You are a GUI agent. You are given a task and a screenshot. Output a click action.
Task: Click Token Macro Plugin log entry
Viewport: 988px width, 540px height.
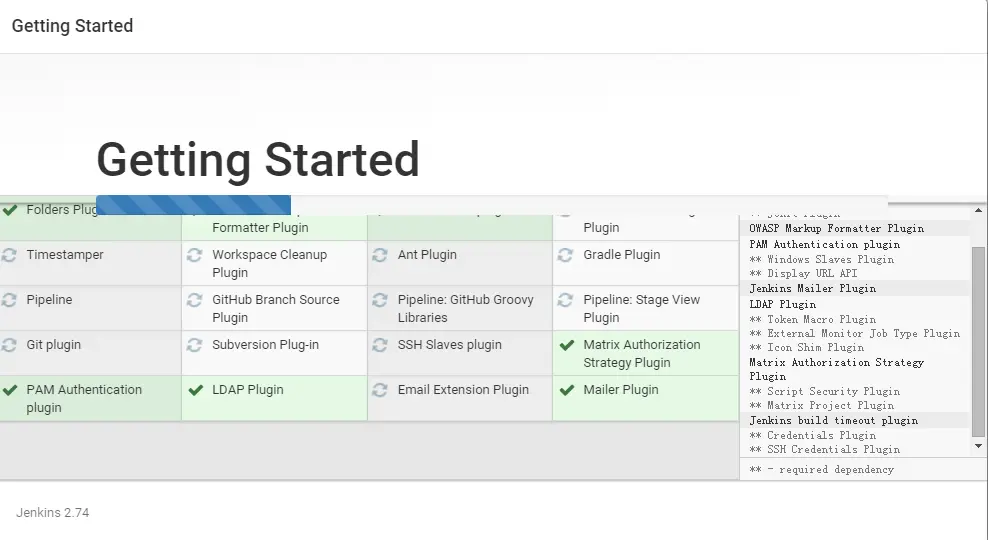click(x=812, y=319)
